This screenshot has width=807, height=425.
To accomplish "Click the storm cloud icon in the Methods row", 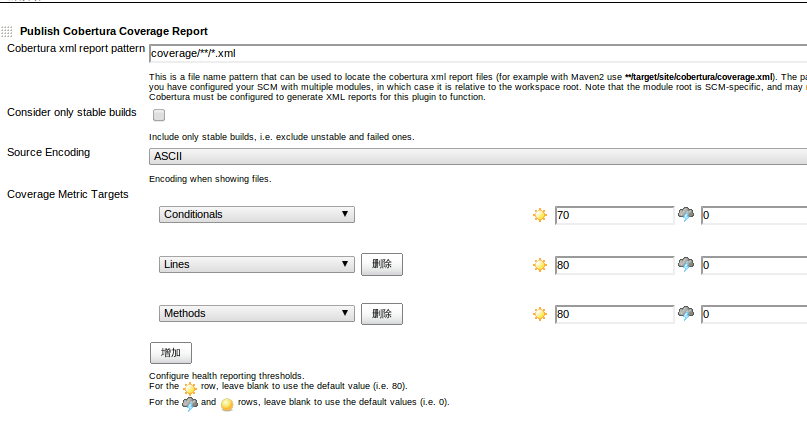I will tap(686, 313).
